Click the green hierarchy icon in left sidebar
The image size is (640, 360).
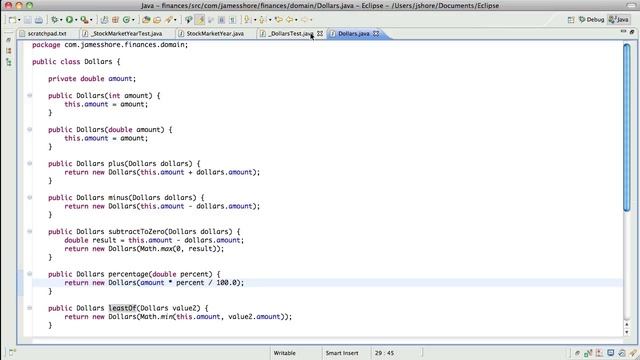point(9,62)
